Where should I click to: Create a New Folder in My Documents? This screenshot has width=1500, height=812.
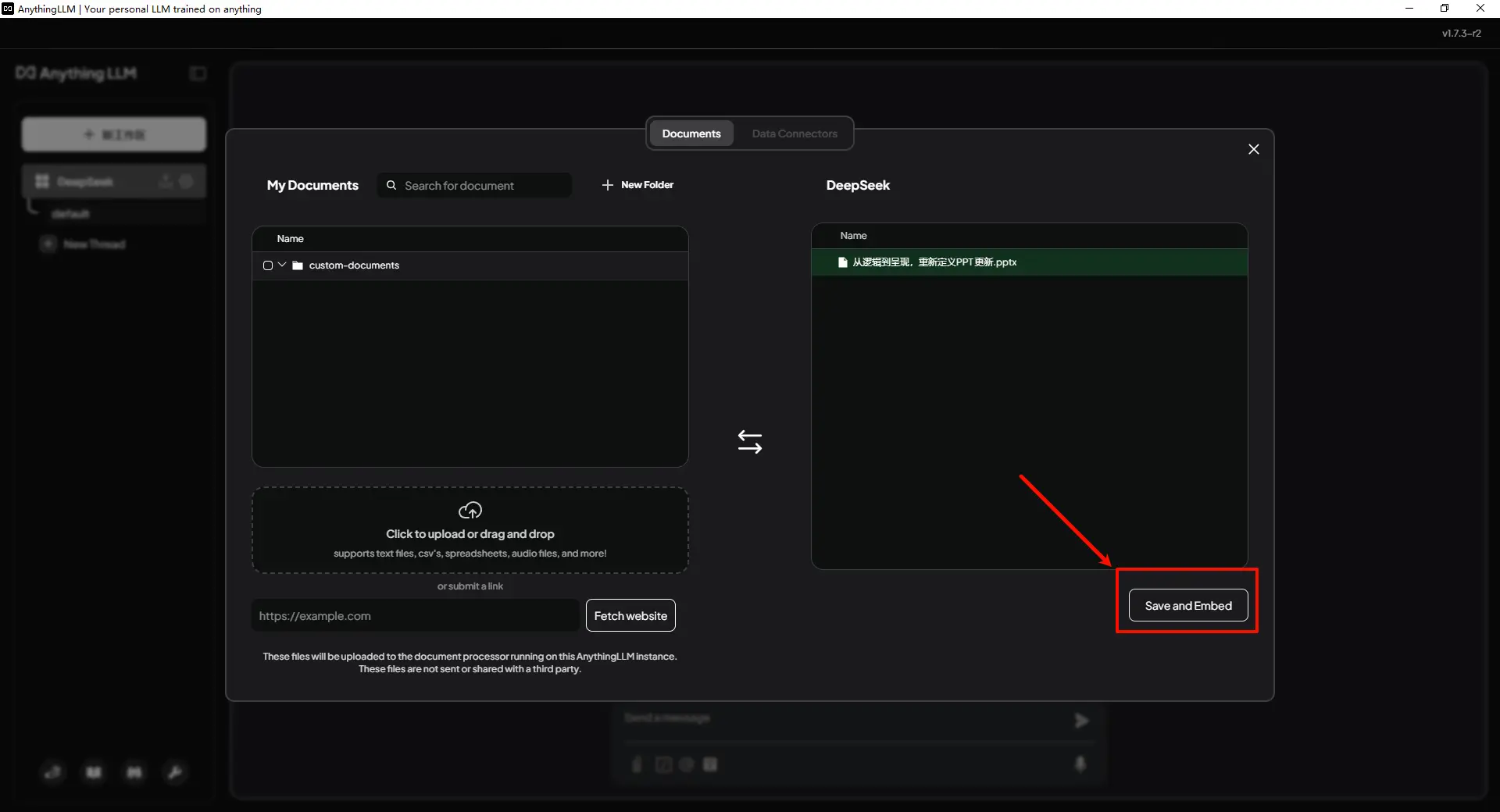[x=637, y=185]
